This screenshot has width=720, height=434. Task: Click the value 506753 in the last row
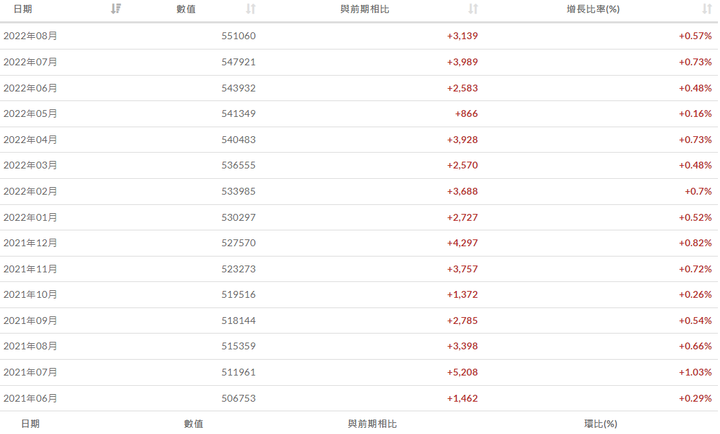click(238, 398)
